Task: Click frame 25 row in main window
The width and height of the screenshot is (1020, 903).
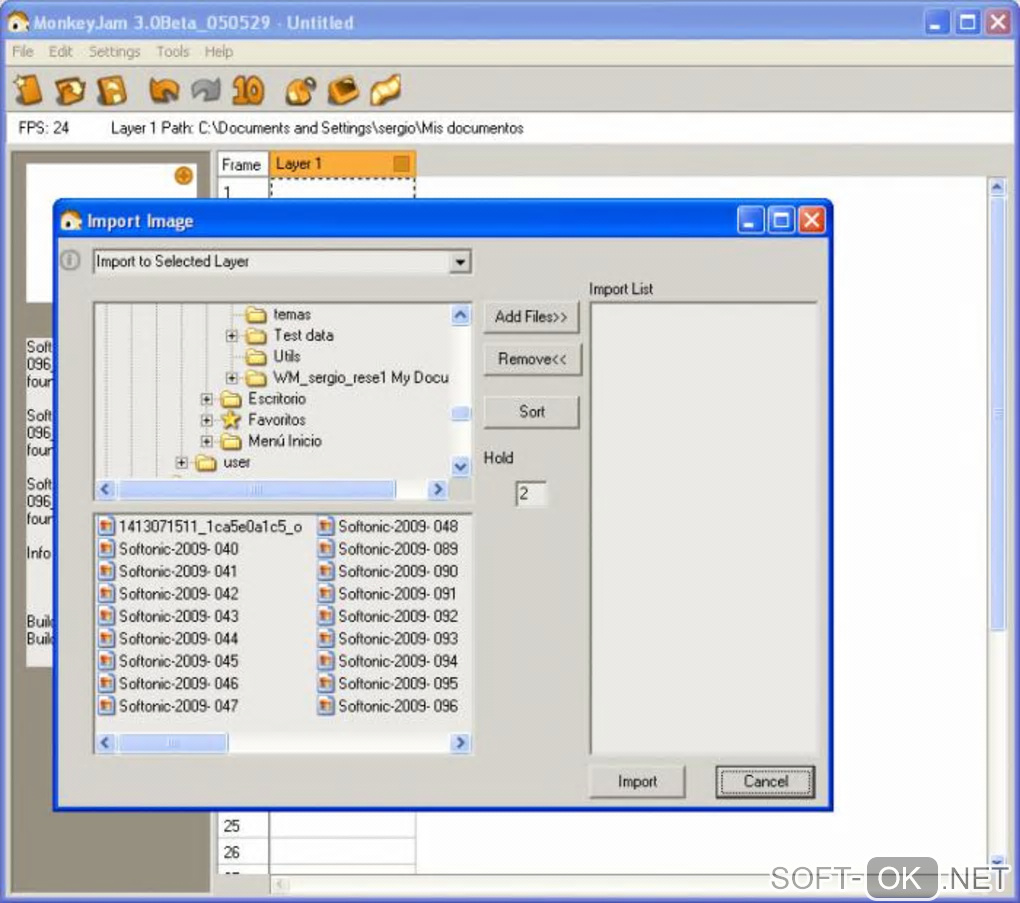Action: (x=316, y=826)
